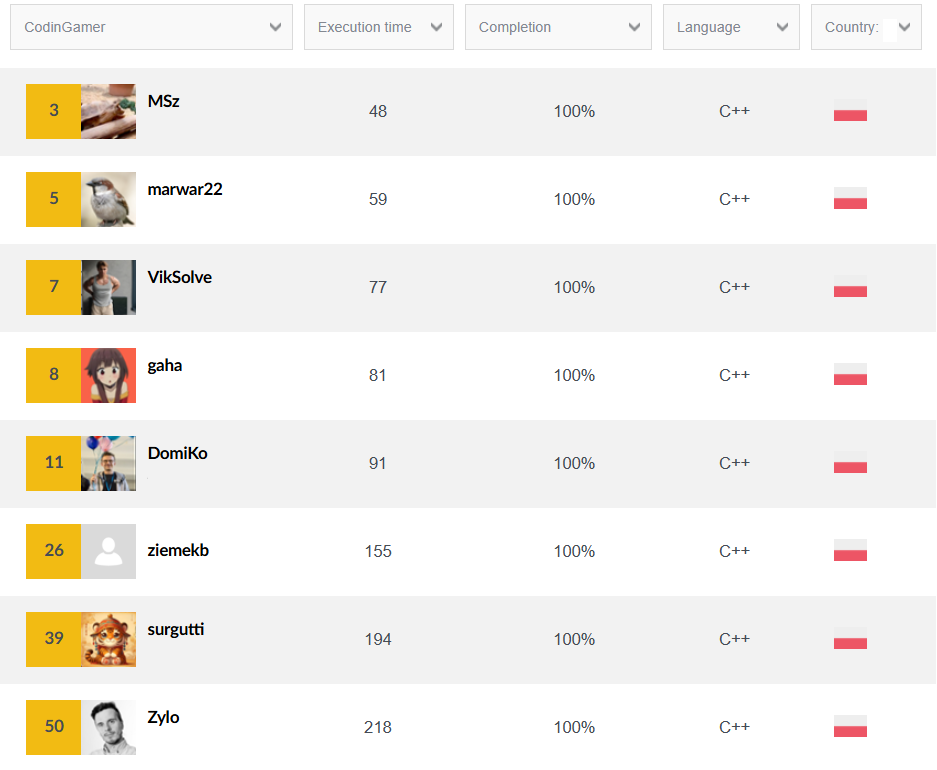Visit the marwar22 profile link
Screen dimensions: 937x770
click(x=185, y=189)
